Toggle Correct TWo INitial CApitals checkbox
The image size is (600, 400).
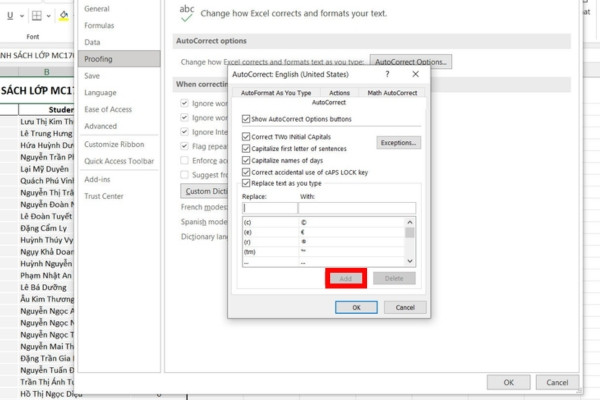click(x=246, y=137)
